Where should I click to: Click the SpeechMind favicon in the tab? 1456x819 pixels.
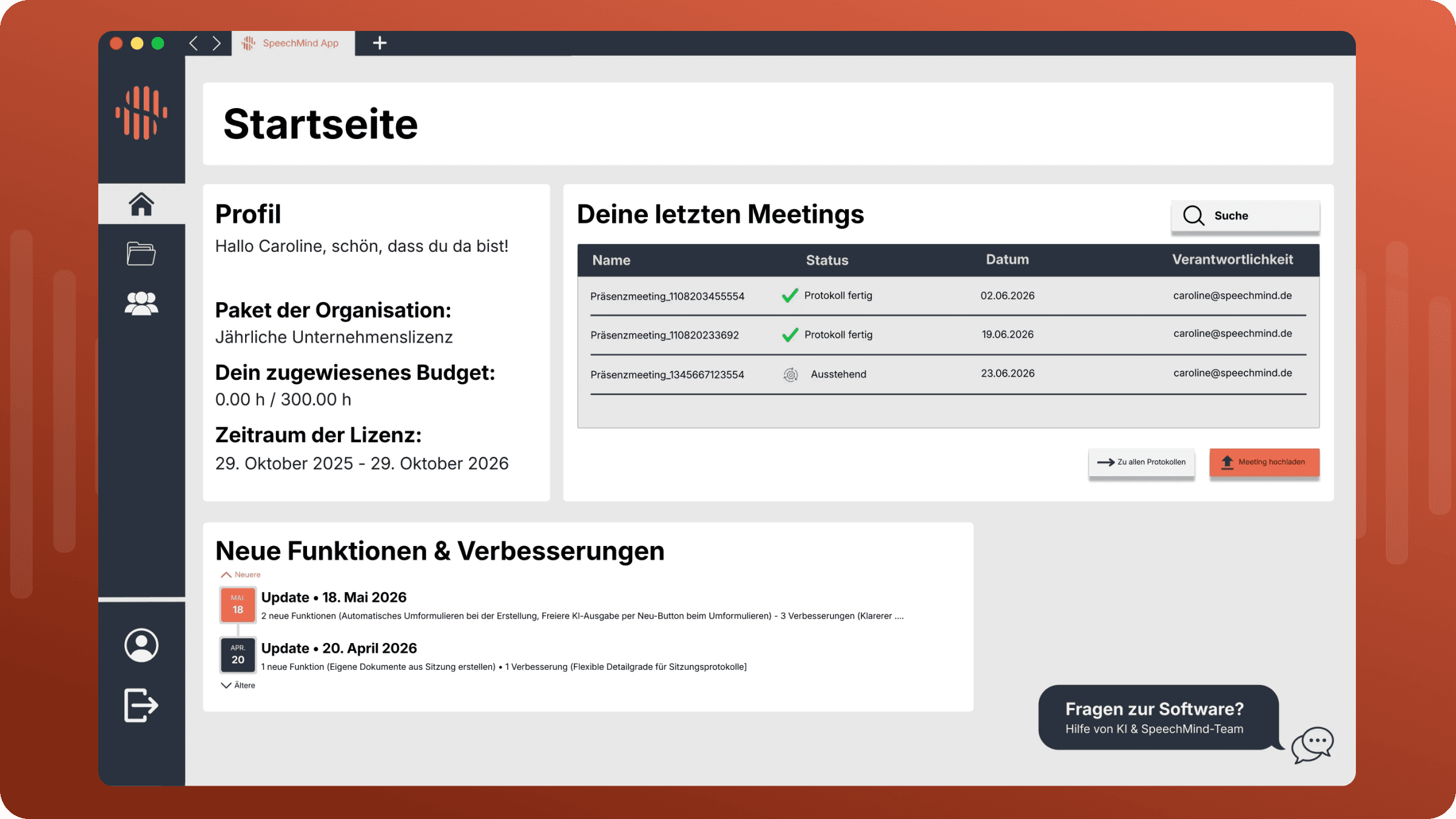[249, 43]
